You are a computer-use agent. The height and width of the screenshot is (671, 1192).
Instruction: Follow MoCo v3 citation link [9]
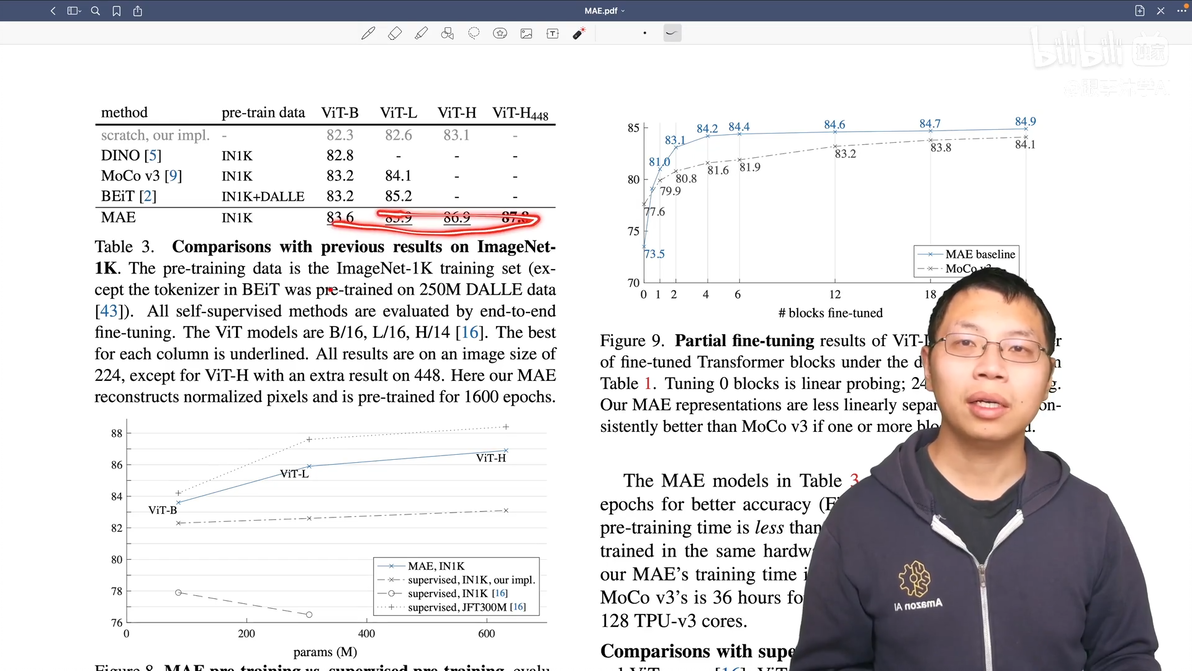pos(173,176)
